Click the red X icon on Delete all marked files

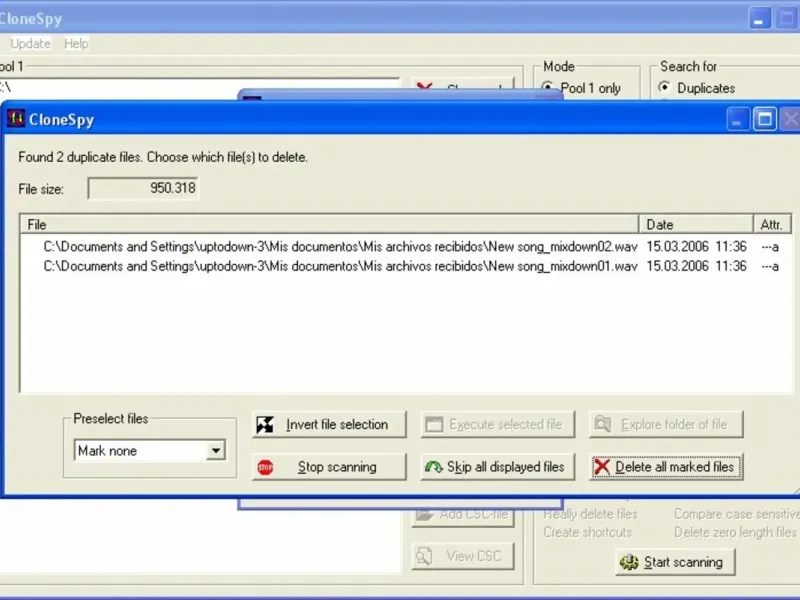602,467
